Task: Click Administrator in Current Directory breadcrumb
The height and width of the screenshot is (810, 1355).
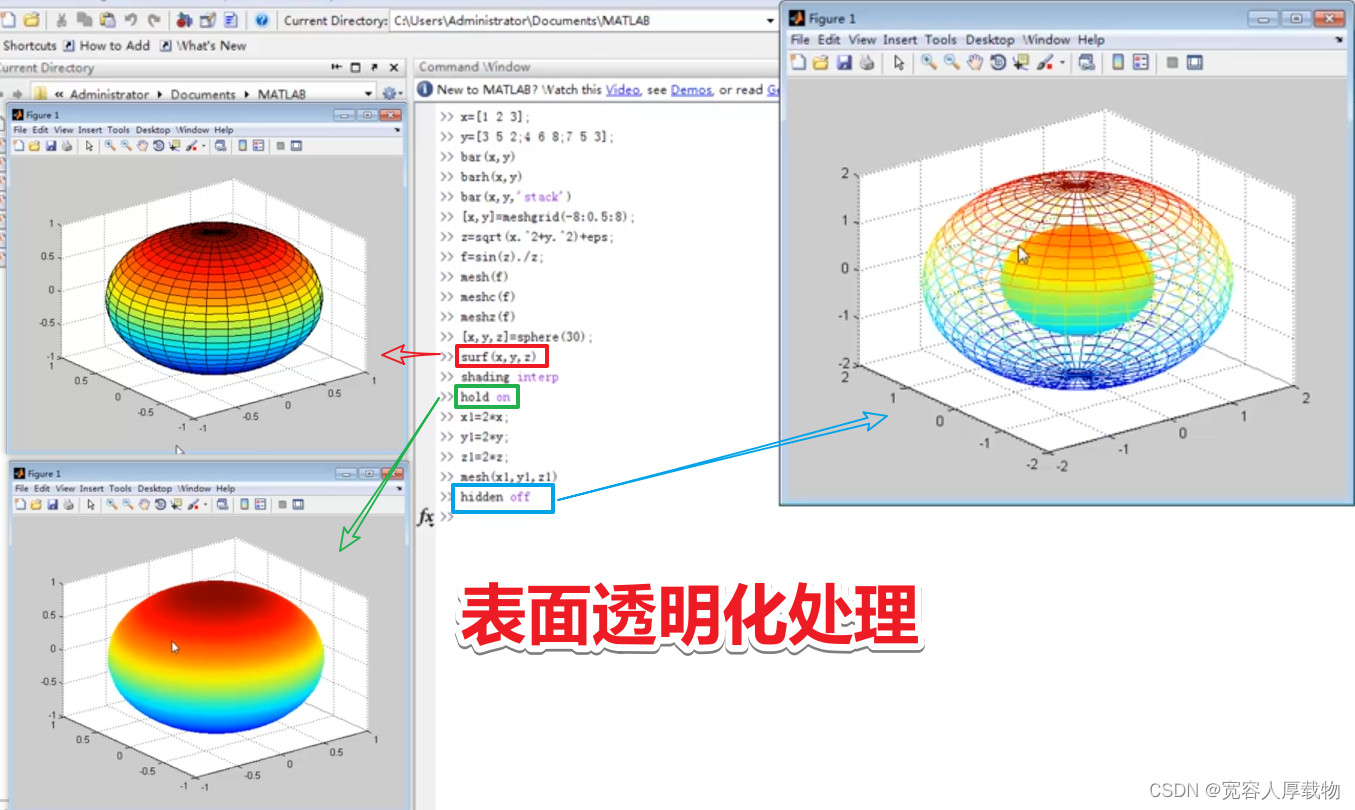Action: (x=109, y=94)
